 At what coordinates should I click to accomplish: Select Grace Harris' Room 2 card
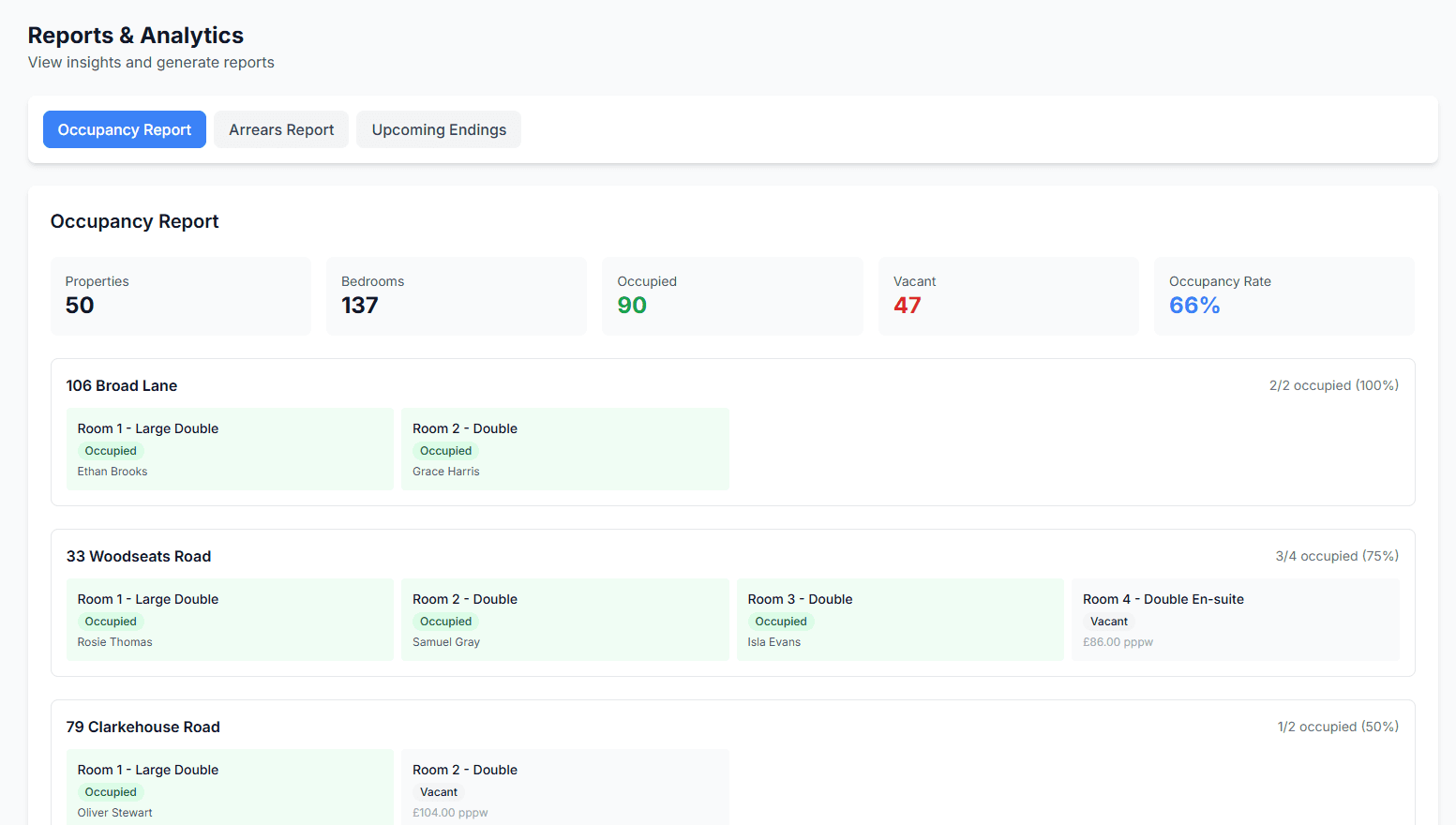(565, 449)
